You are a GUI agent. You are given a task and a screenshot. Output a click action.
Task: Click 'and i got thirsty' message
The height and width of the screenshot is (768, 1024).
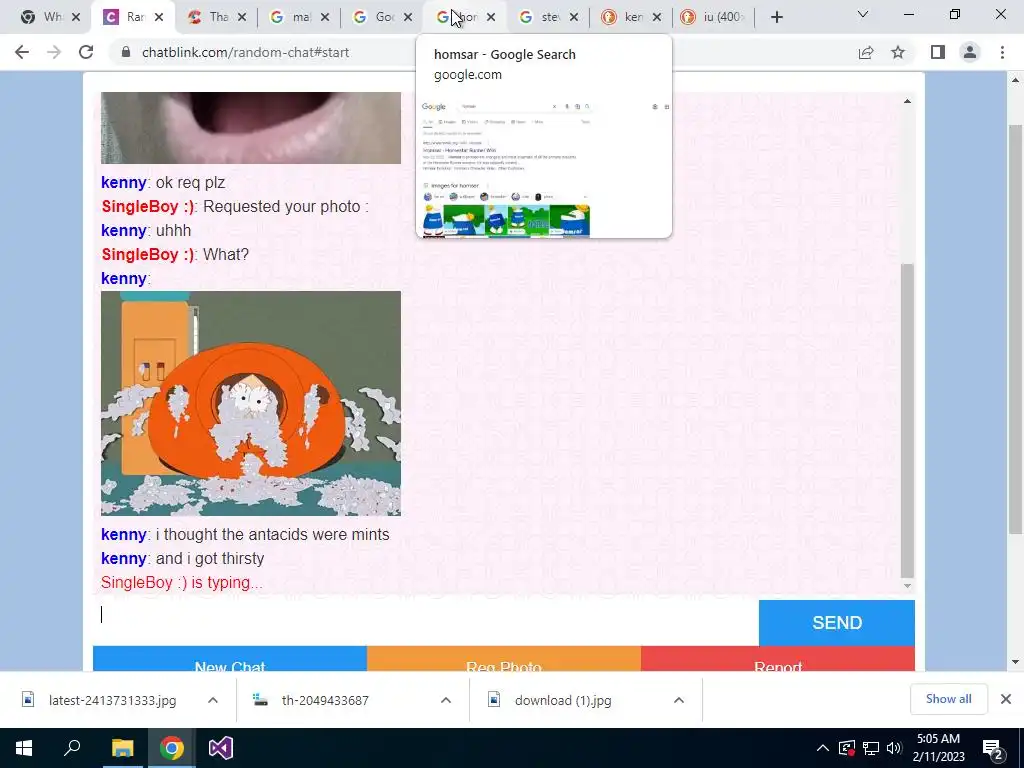pos(210,558)
